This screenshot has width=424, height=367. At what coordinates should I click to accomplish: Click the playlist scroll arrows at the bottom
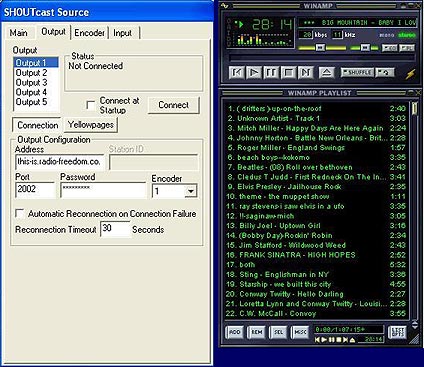click(414, 325)
